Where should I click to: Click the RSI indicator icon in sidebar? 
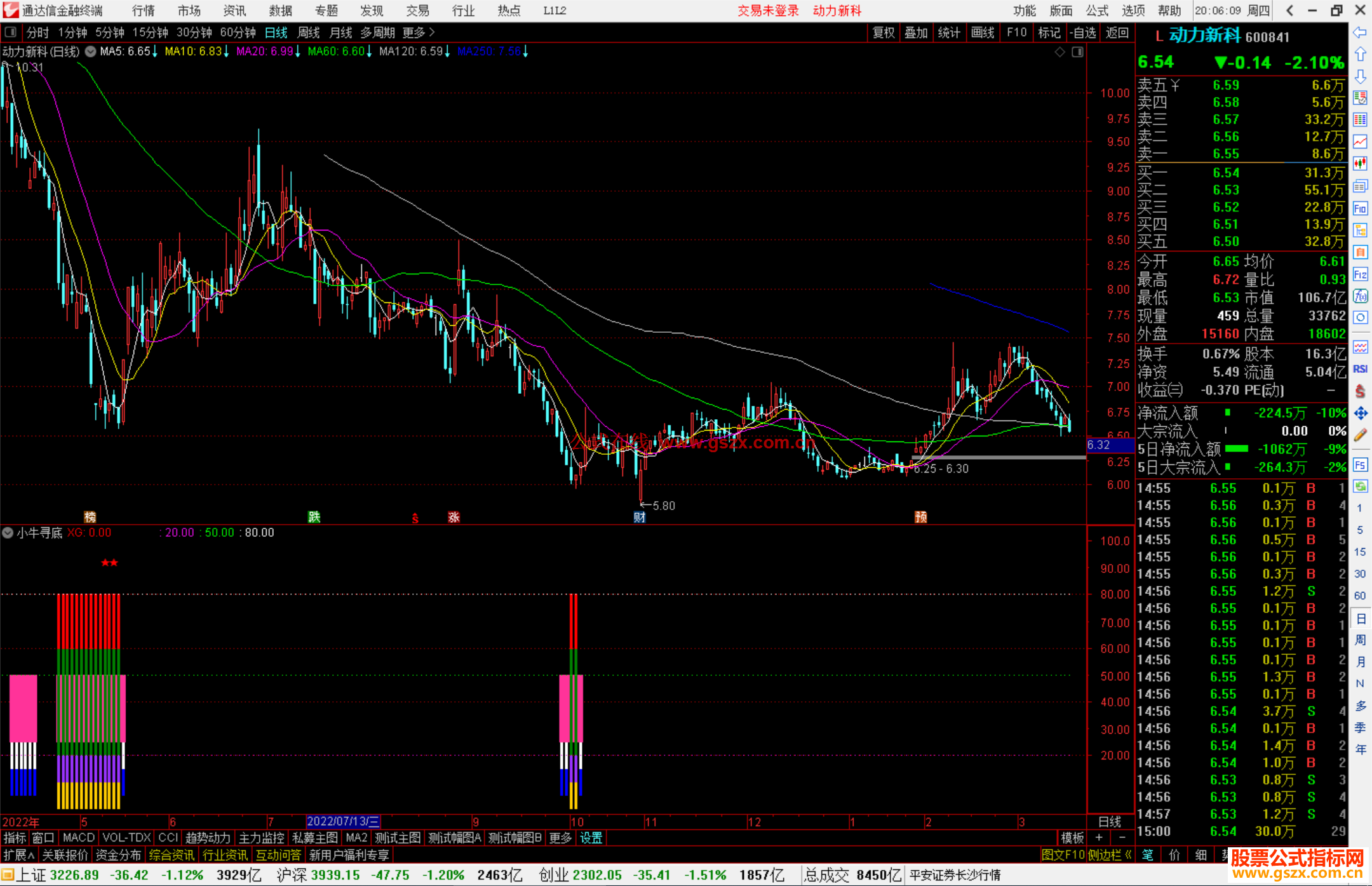[1360, 369]
